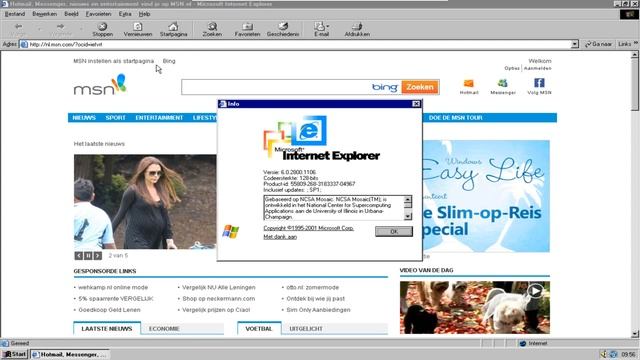Click the Windows flag icon in Info dialog
This screenshot has height=360, width=640.
[231, 231]
